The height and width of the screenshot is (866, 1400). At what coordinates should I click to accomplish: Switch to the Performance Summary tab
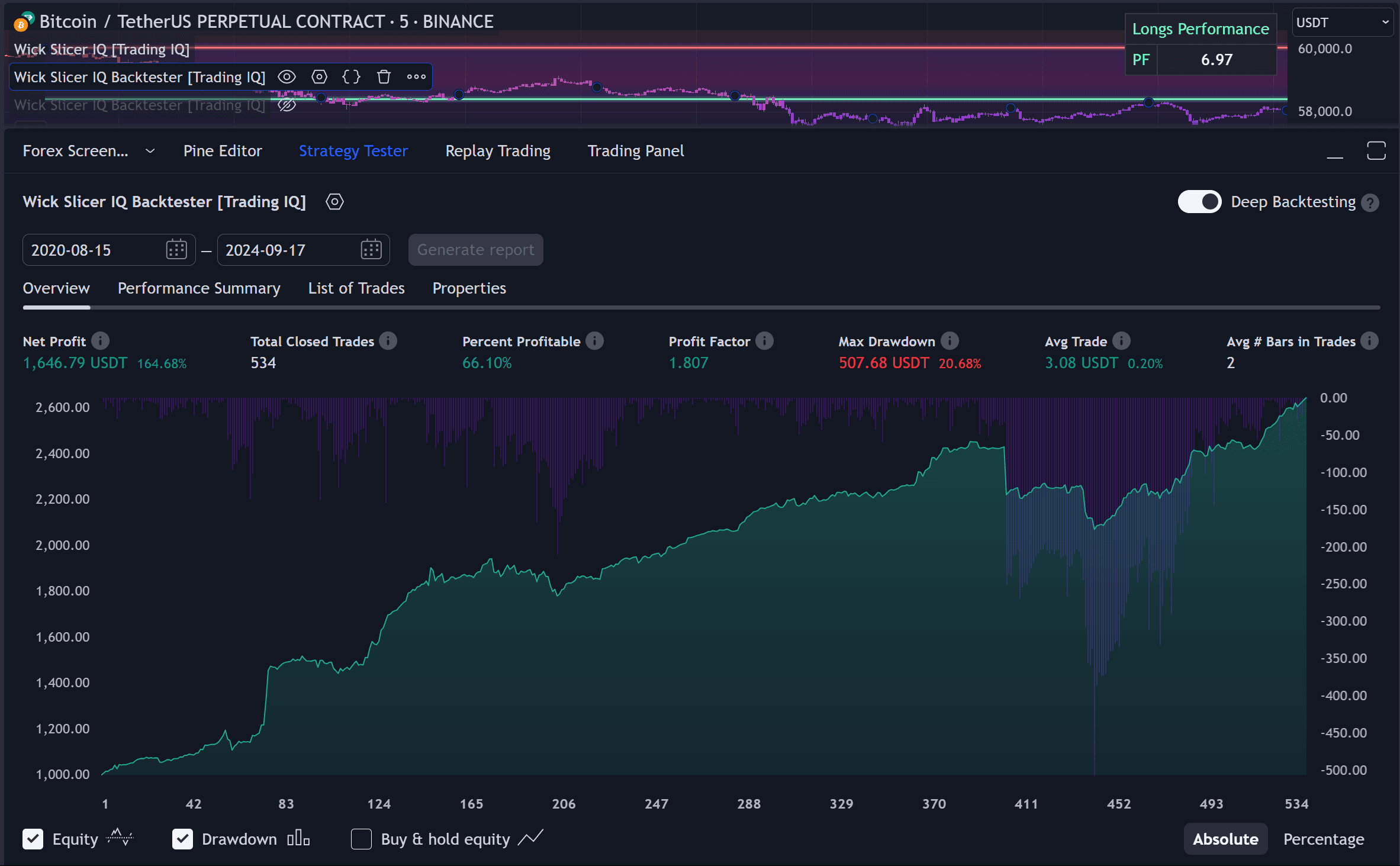pos(199,288)
